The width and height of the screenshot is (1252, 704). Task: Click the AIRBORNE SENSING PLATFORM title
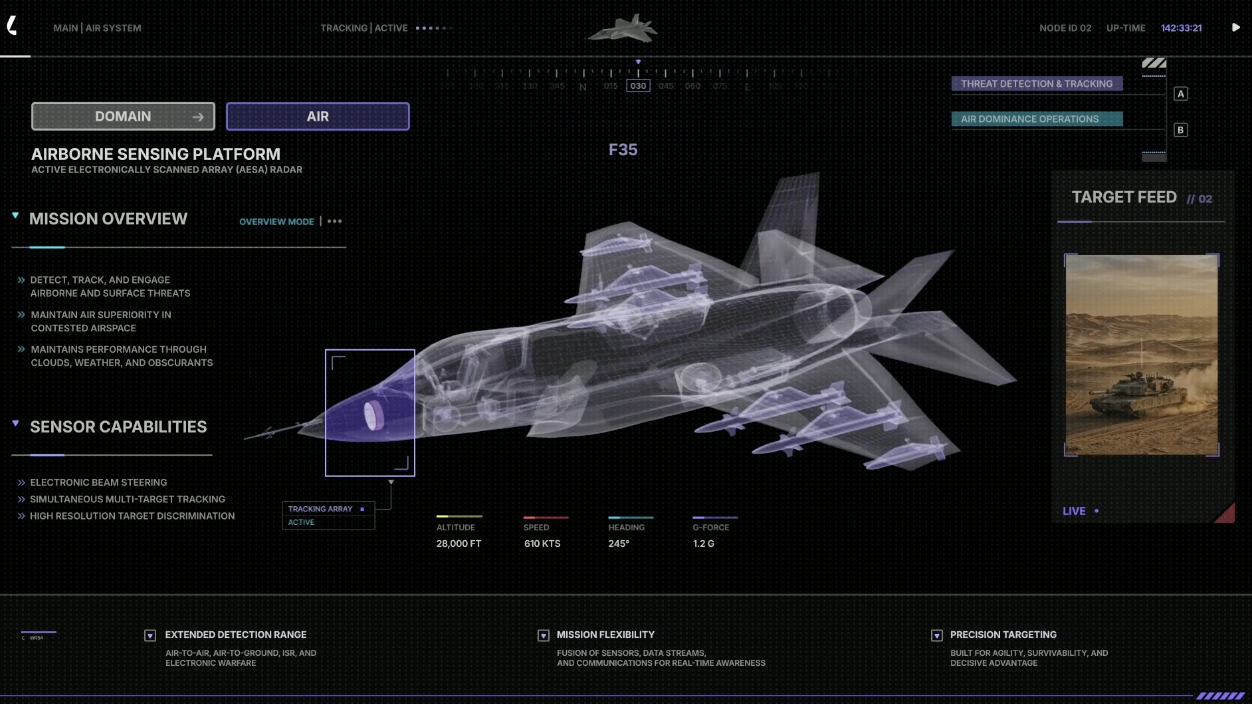pyautogui.click(x=156, y=154)
